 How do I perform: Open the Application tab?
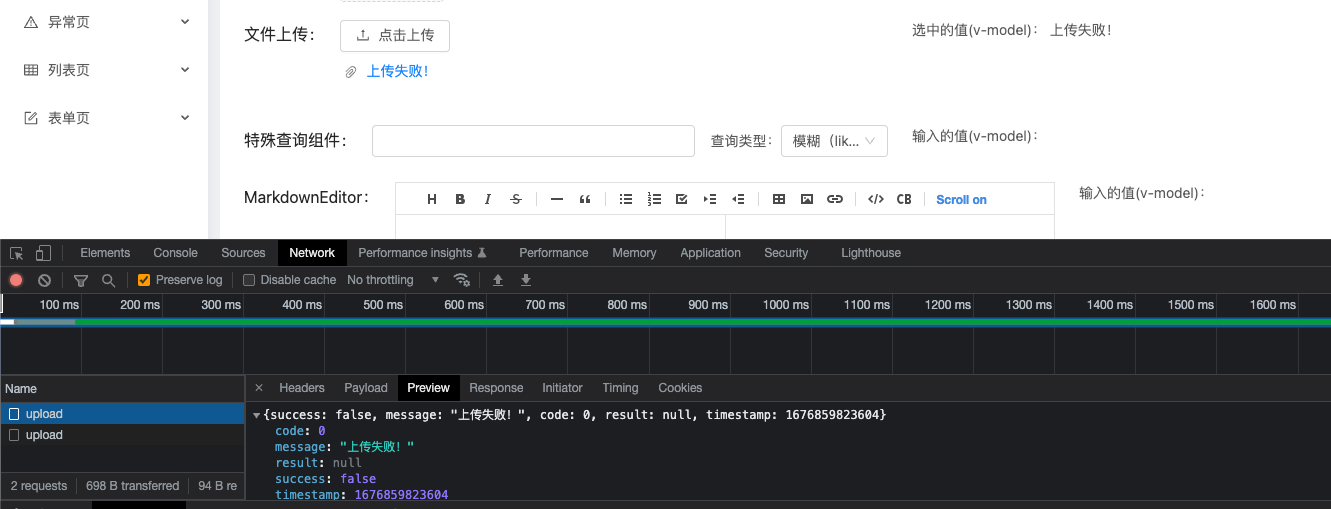[710, 253]
